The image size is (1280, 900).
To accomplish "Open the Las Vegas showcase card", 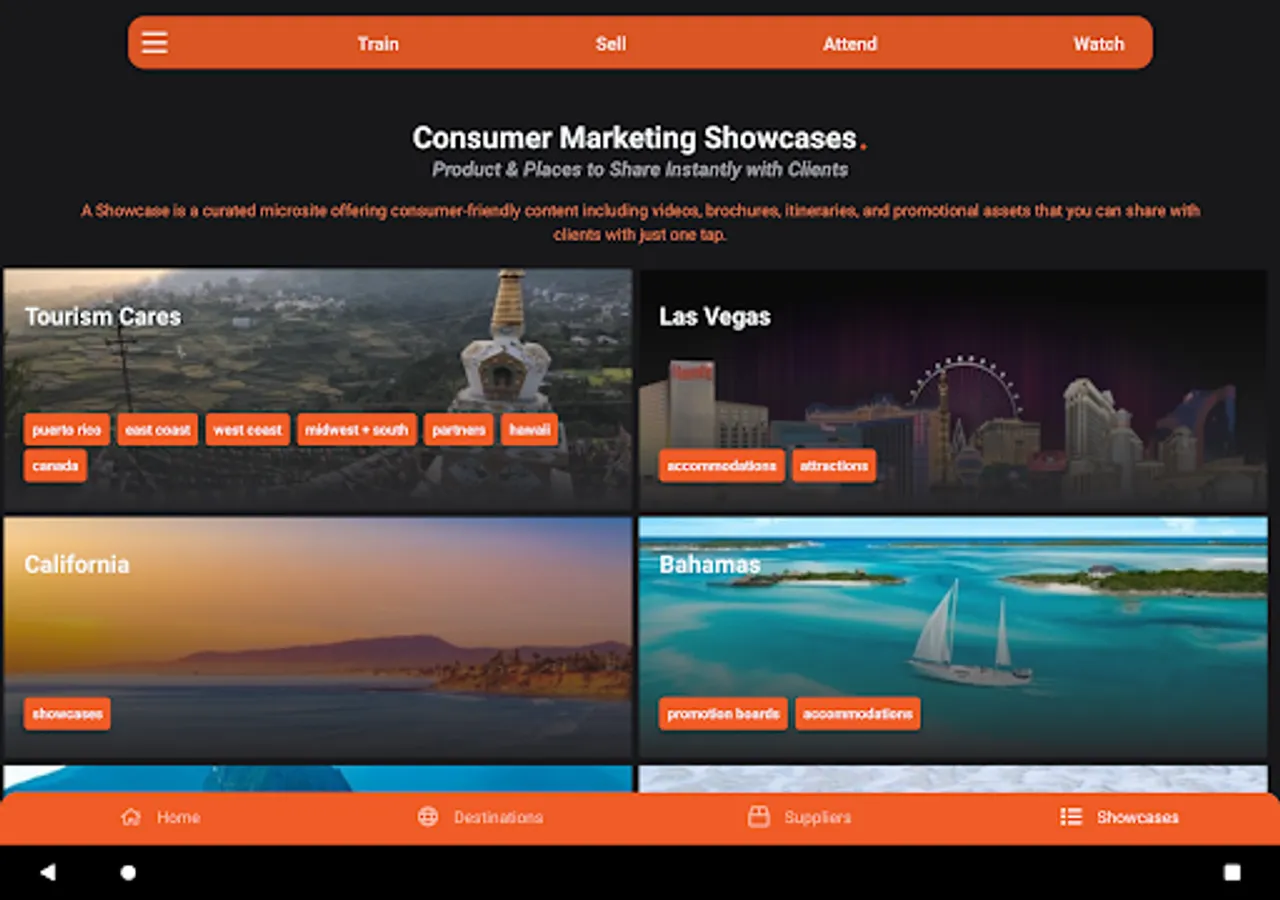I will coord(953,390).
